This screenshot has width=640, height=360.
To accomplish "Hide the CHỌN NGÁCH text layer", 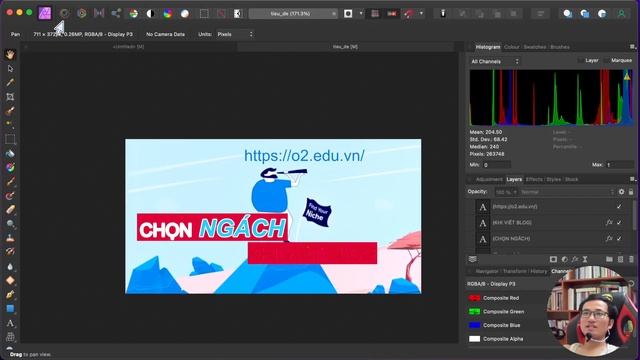I will tap(619, 238).
